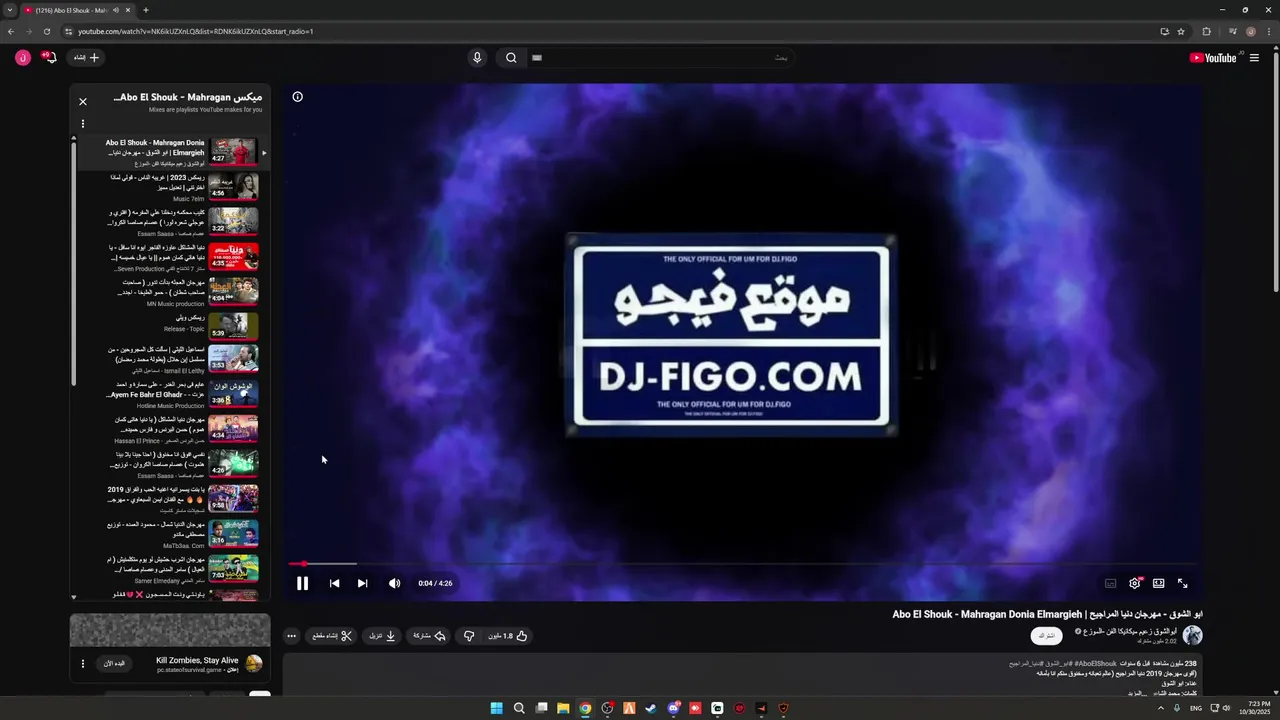Go to previous video in player

click(x=334, y=583)
